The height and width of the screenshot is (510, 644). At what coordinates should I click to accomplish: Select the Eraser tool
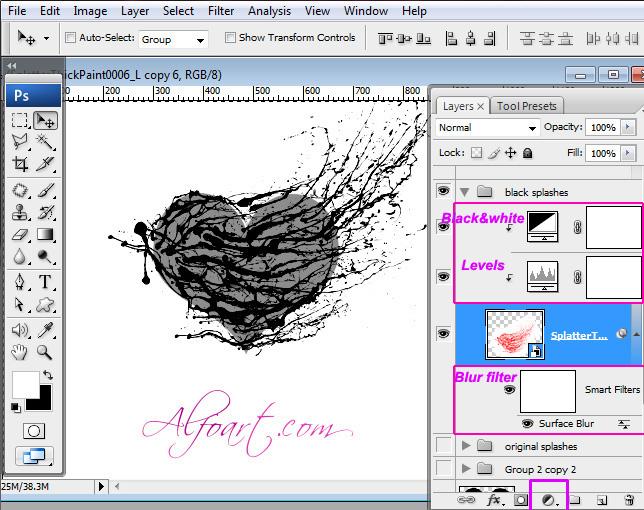[x=20, y=235]
